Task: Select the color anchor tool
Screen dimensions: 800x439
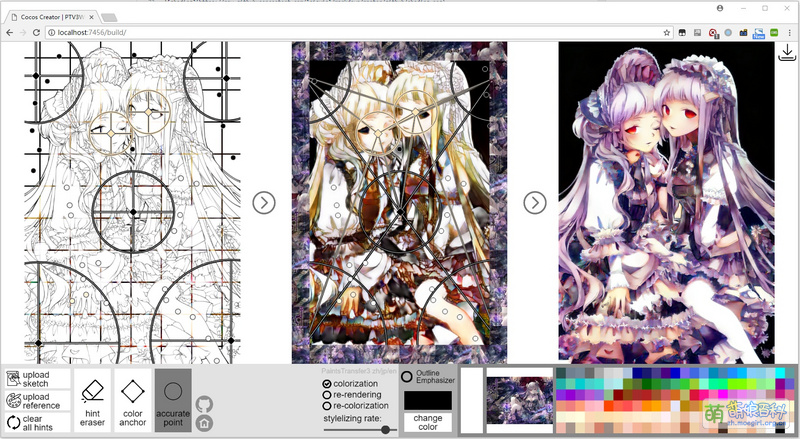Action: coord(133,399)
